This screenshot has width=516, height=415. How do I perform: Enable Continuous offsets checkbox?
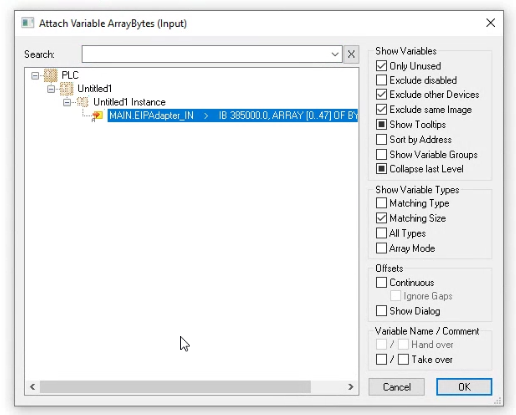click(381, 282)
